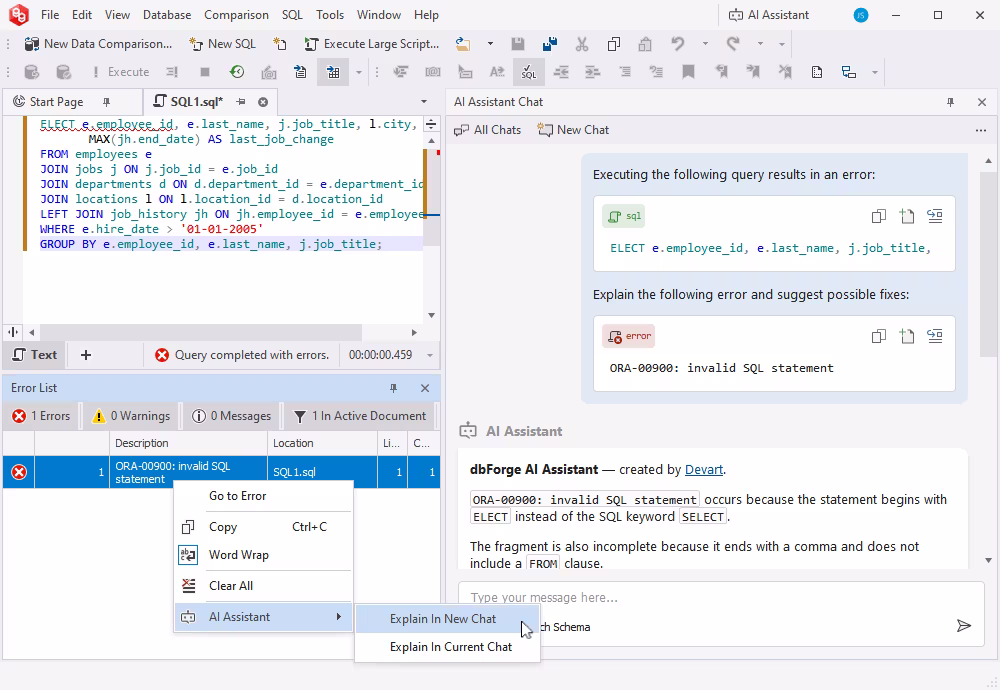This screenshot has width=1000, height=690.
Task: Toggle the 0 Messages filter
Action: (232, 416)
